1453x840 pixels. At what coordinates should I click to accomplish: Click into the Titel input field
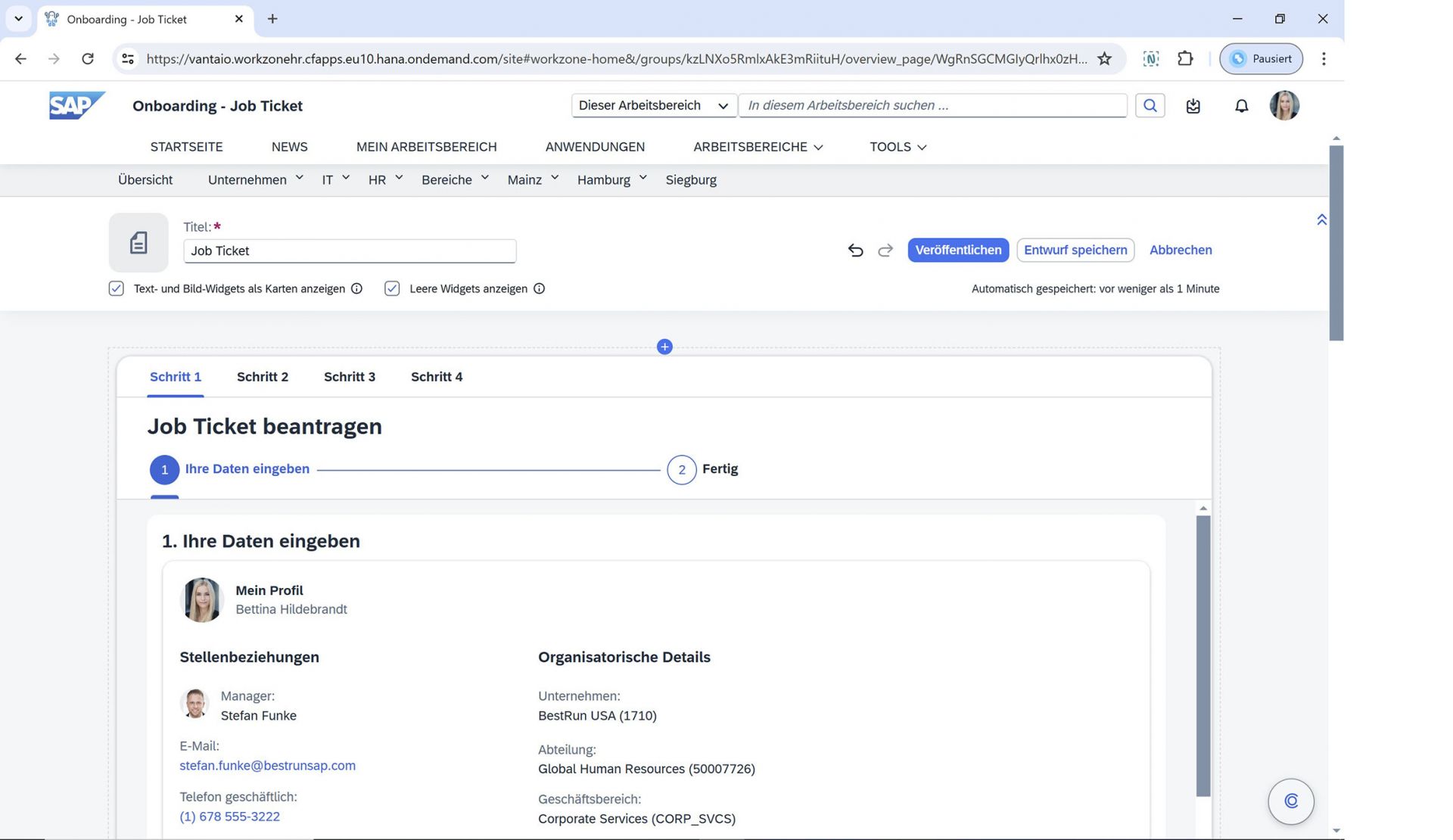(x=350, y=251)
